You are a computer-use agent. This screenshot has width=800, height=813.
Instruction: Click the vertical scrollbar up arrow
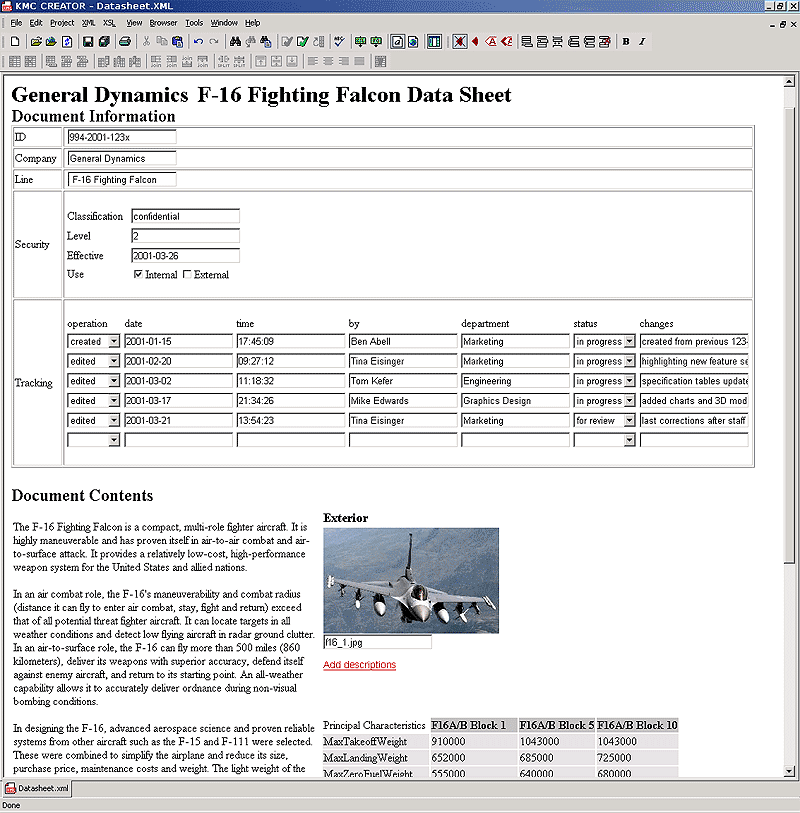point(789,82)
